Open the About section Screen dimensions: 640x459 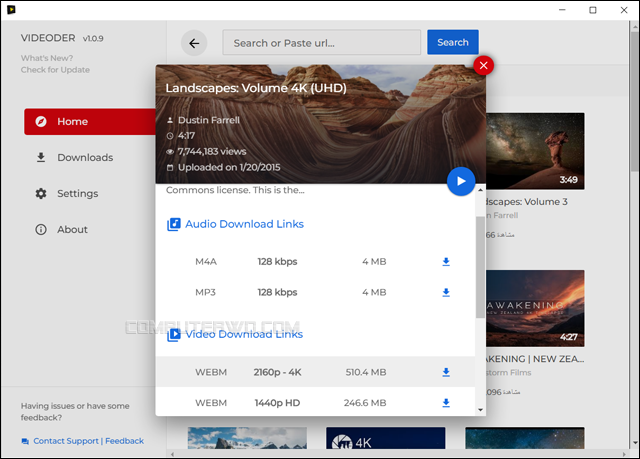pos(72,229)
